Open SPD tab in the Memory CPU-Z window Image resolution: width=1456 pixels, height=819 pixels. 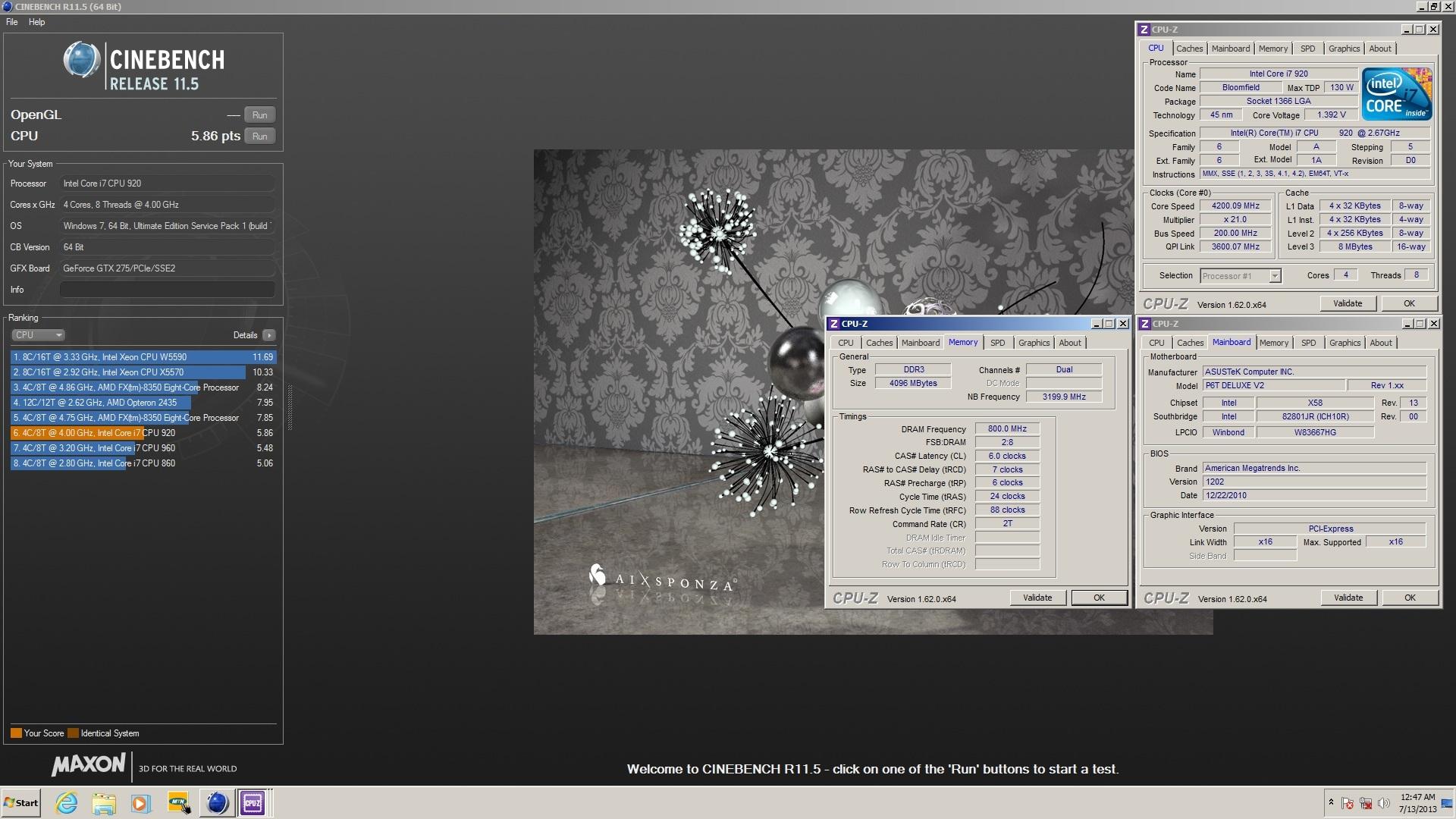(x=997, y=343)
